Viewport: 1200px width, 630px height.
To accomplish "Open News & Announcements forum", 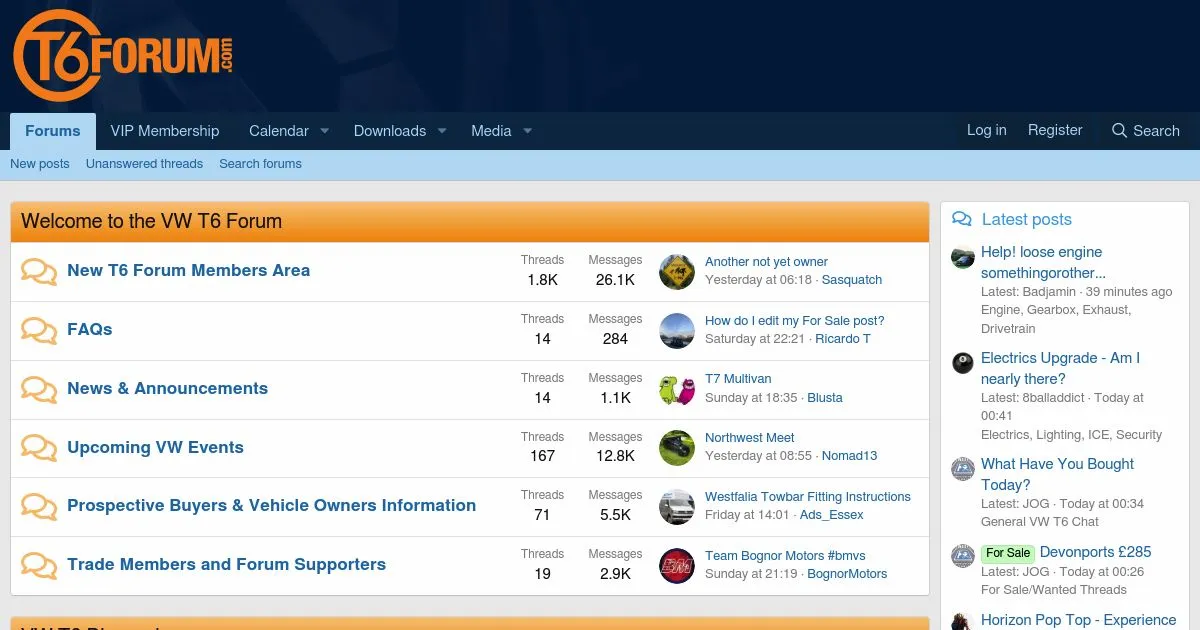I will coord(167,388).
